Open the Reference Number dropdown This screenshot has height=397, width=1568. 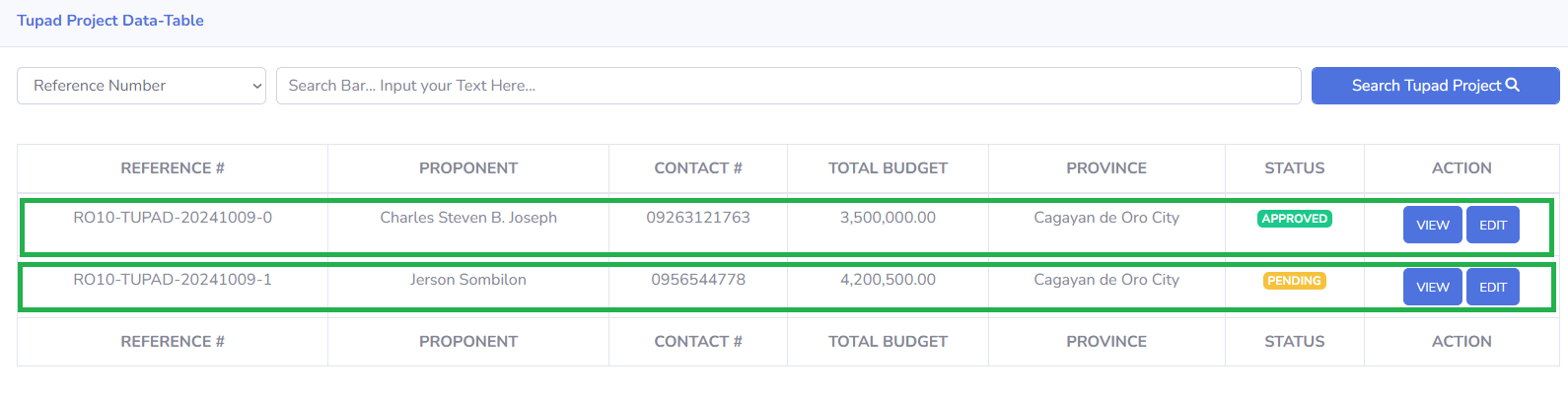tap(141, 86)
